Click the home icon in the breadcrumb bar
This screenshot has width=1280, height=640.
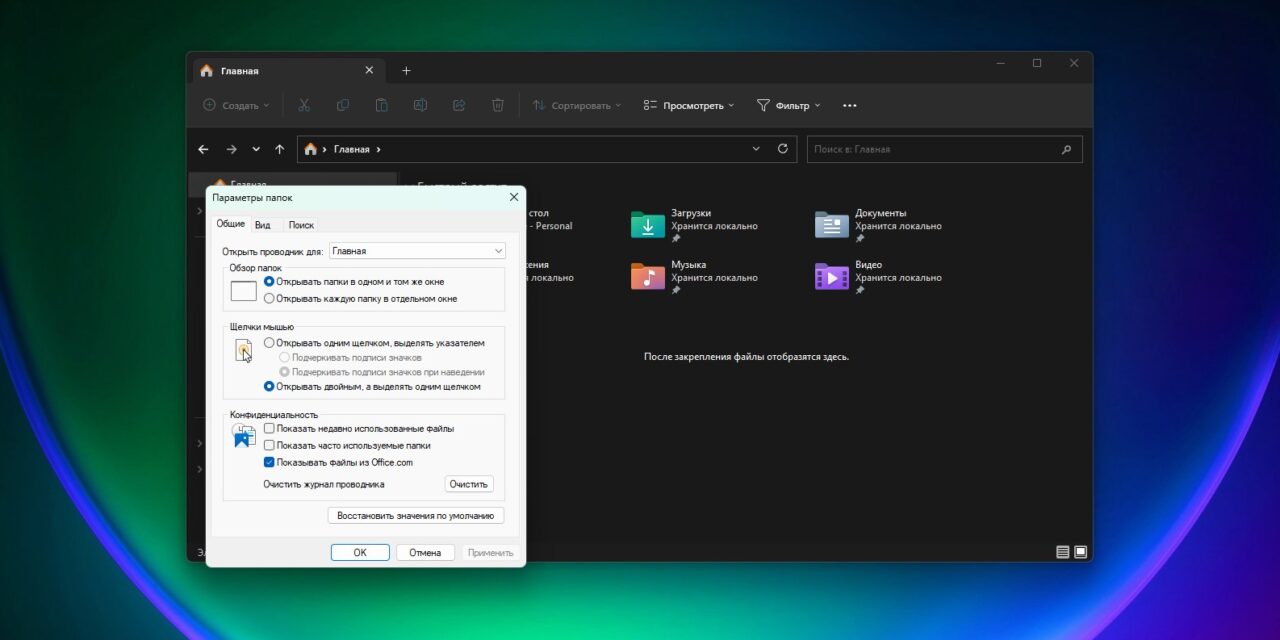[x=310, y=148]
